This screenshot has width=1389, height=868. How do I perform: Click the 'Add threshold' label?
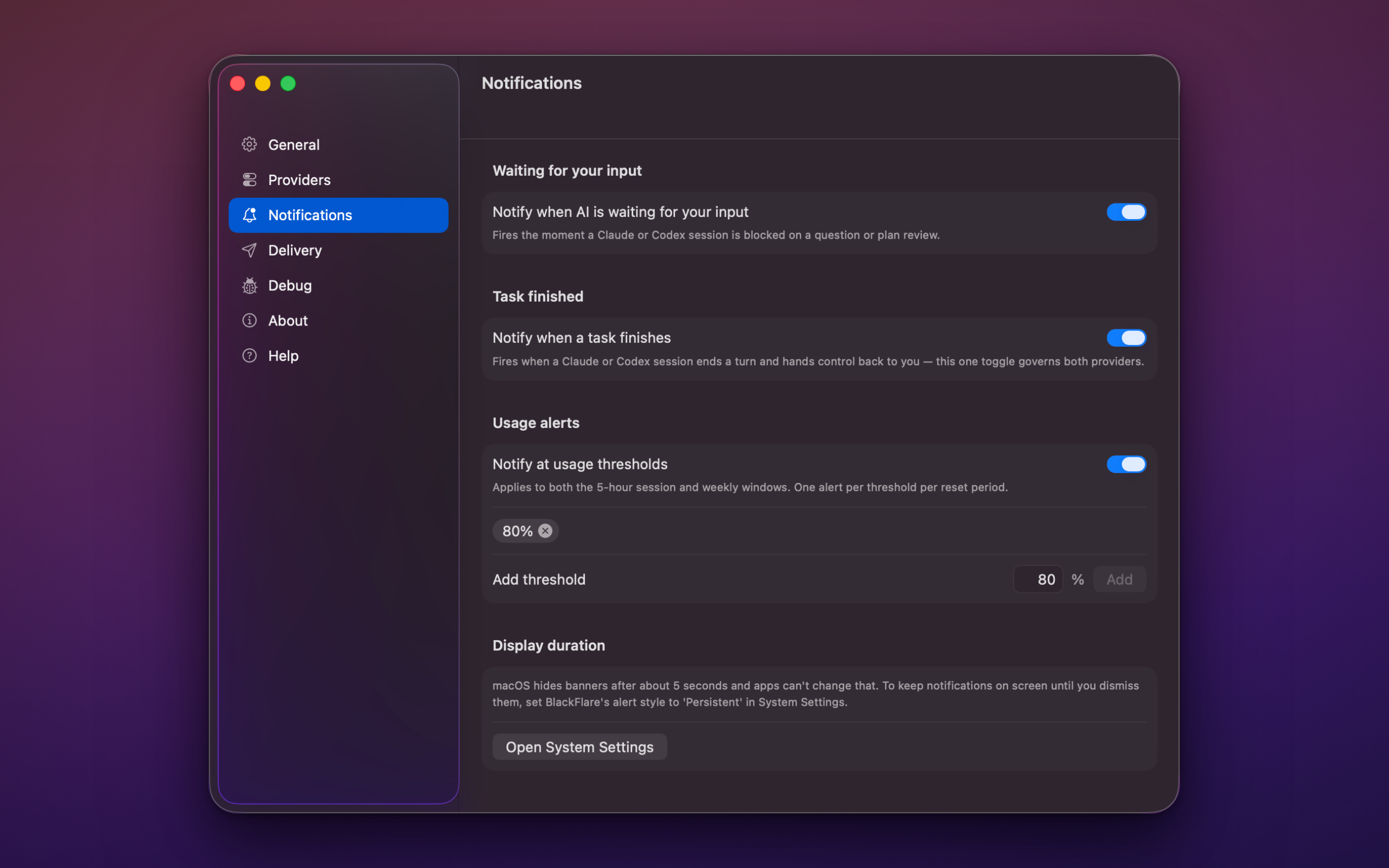tap(539, 579)
